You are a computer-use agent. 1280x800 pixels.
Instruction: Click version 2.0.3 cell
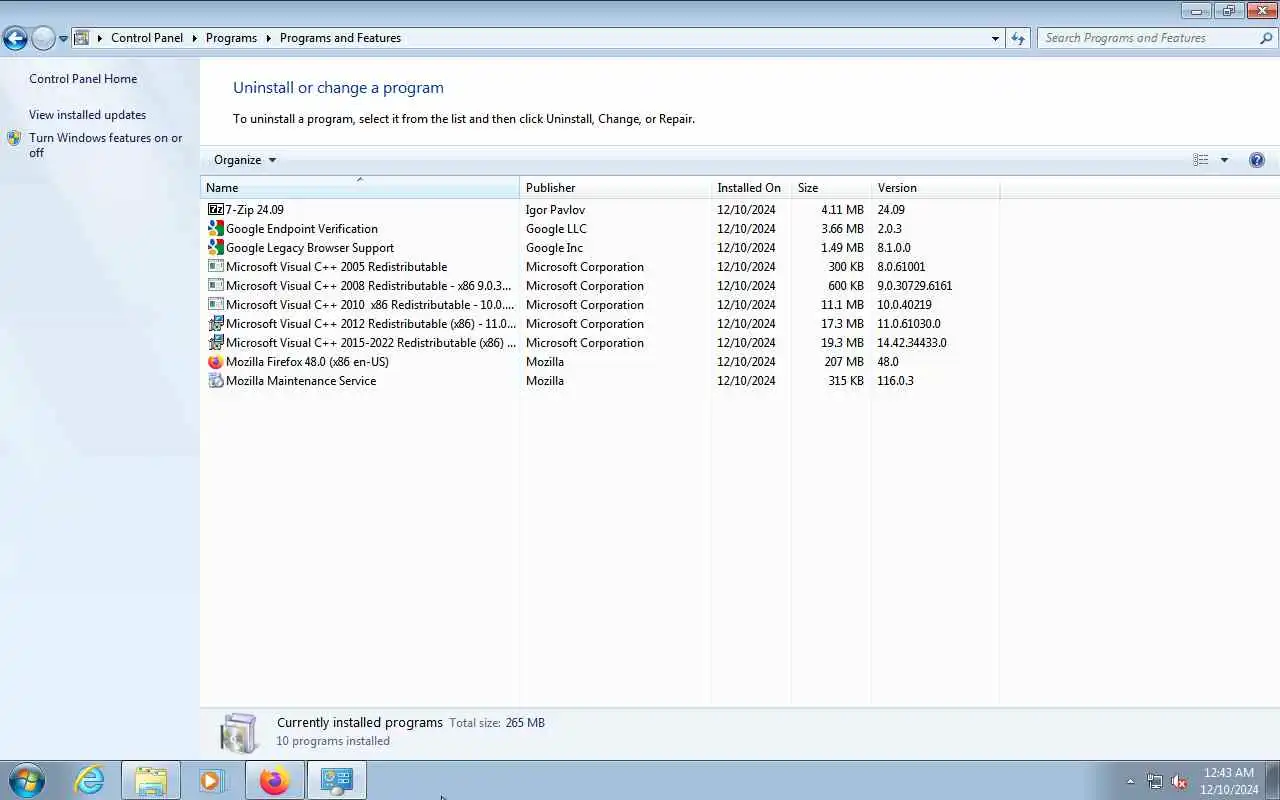pyautogui.click(x=889, y=229)
